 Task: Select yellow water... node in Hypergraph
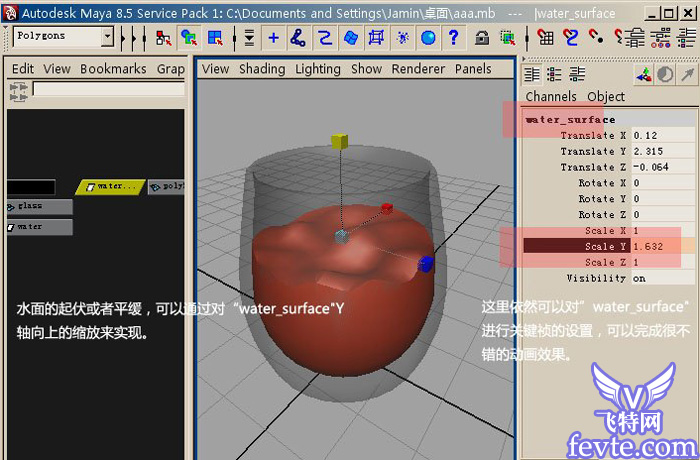(110, 187)
